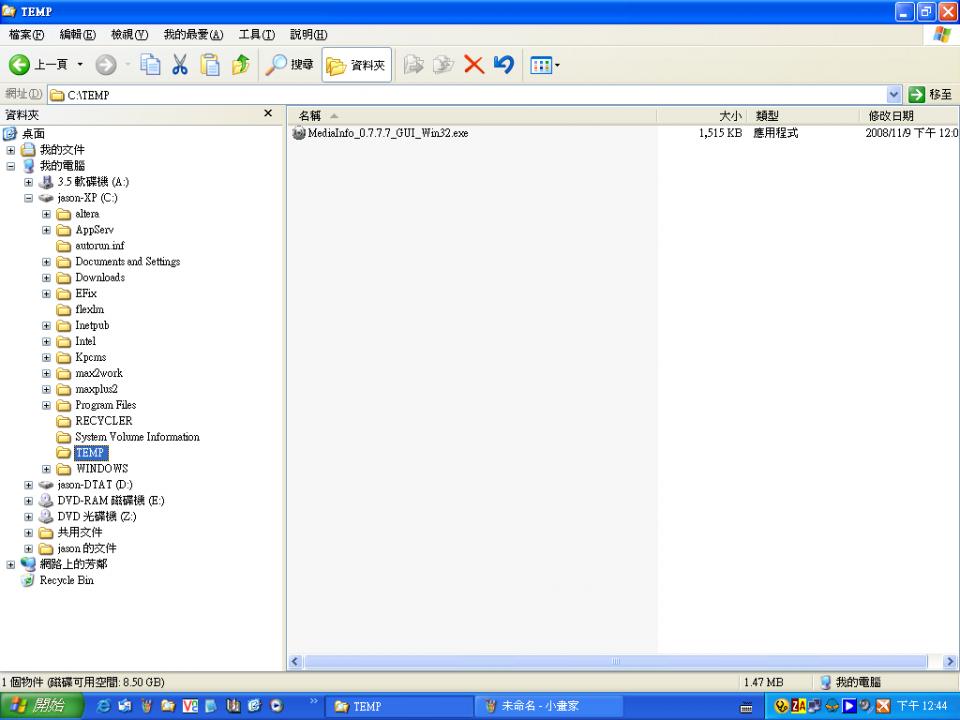Click the blue undo arrow icon
960x720 pixels.
coord(504,64)
